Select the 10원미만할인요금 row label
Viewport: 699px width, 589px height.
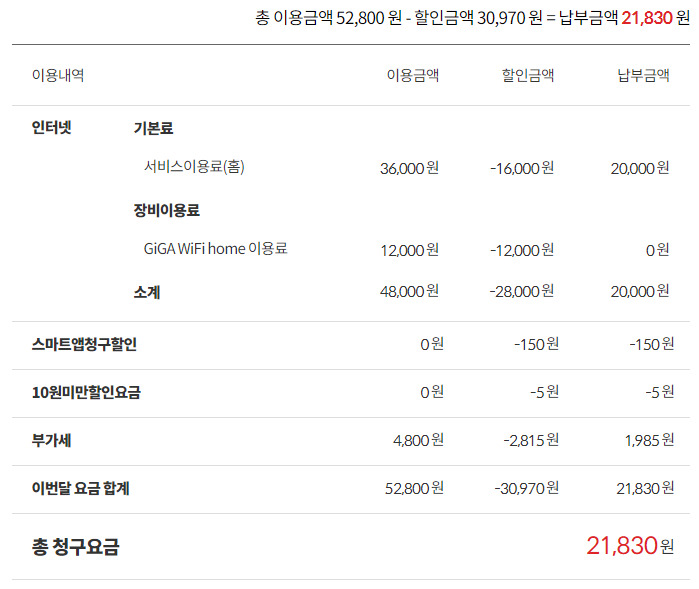86,393
